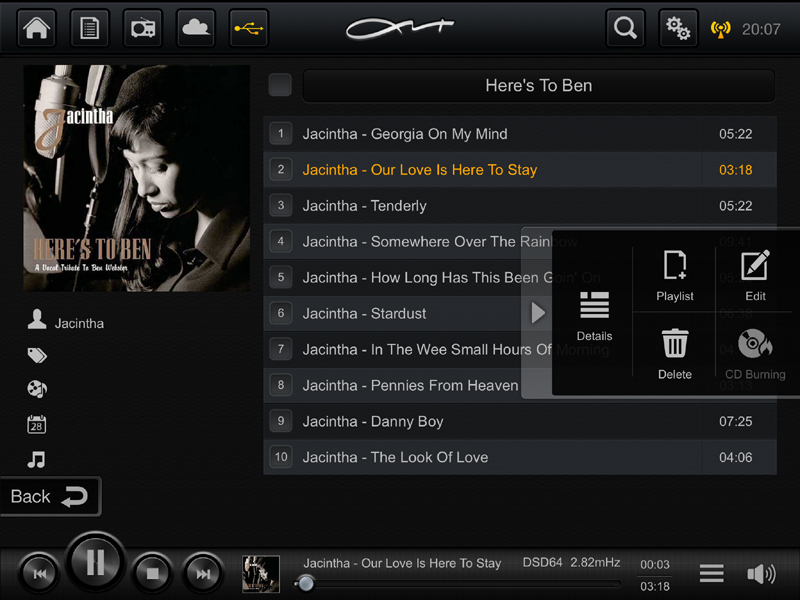Tap the wireless signal status icon
800x600 pixels.
(720, 29)
